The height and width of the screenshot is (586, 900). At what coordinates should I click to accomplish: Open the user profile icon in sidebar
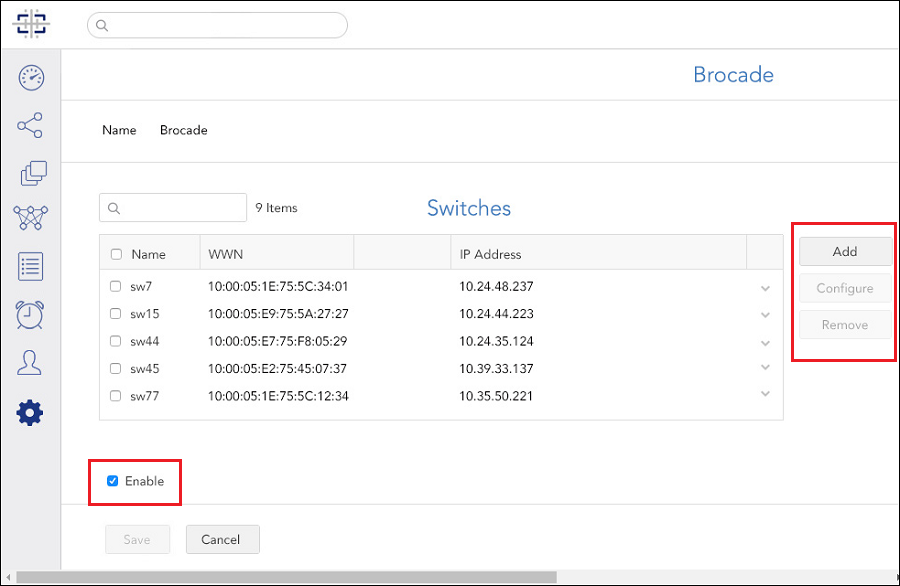coord(29,363)
